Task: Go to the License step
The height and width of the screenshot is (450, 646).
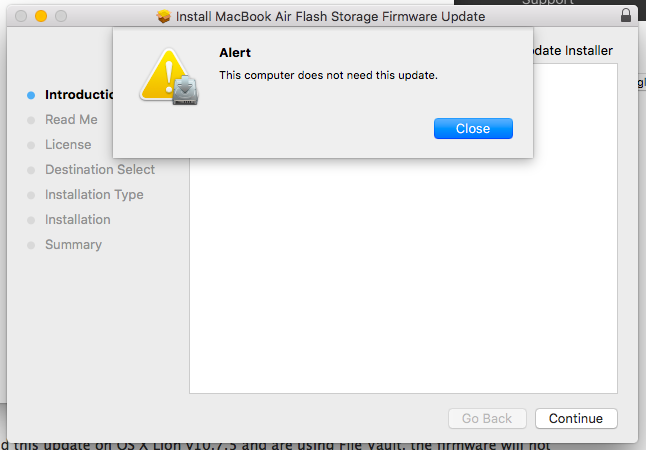Action: pyautogui.click(x=68, y=145)
